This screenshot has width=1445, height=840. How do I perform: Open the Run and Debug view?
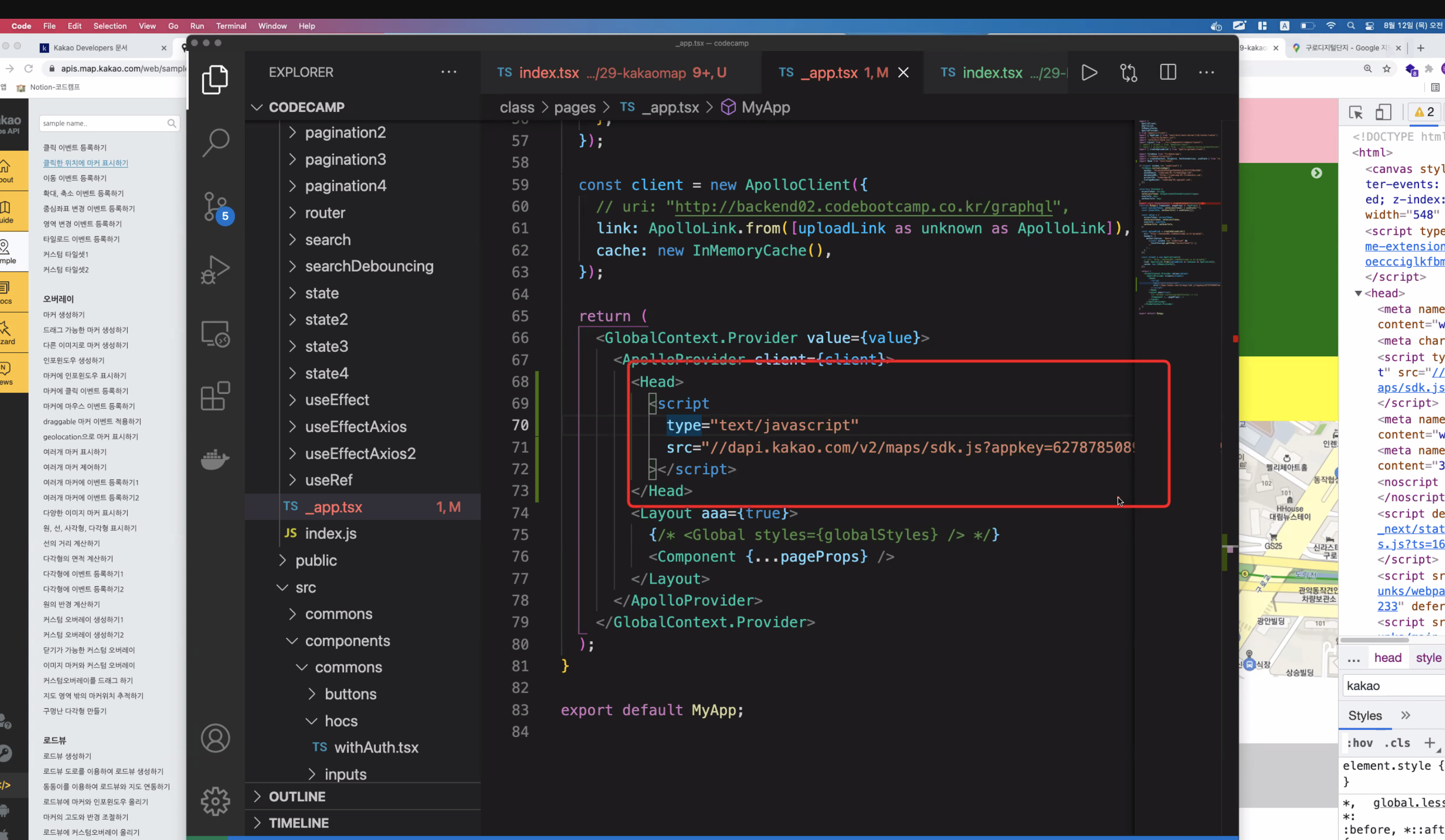tap(215, 269)
